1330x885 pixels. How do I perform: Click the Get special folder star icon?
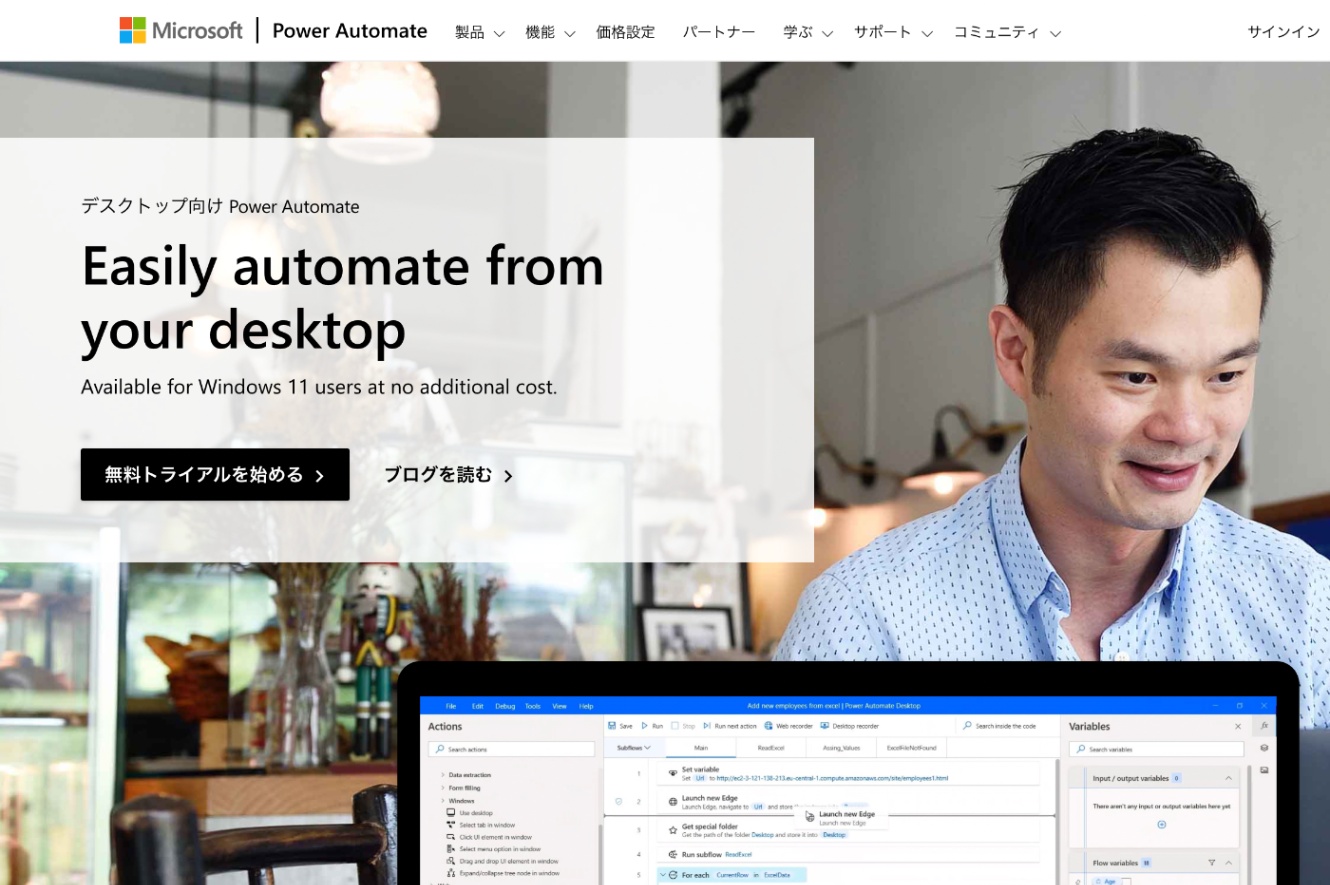coord(673,830)
